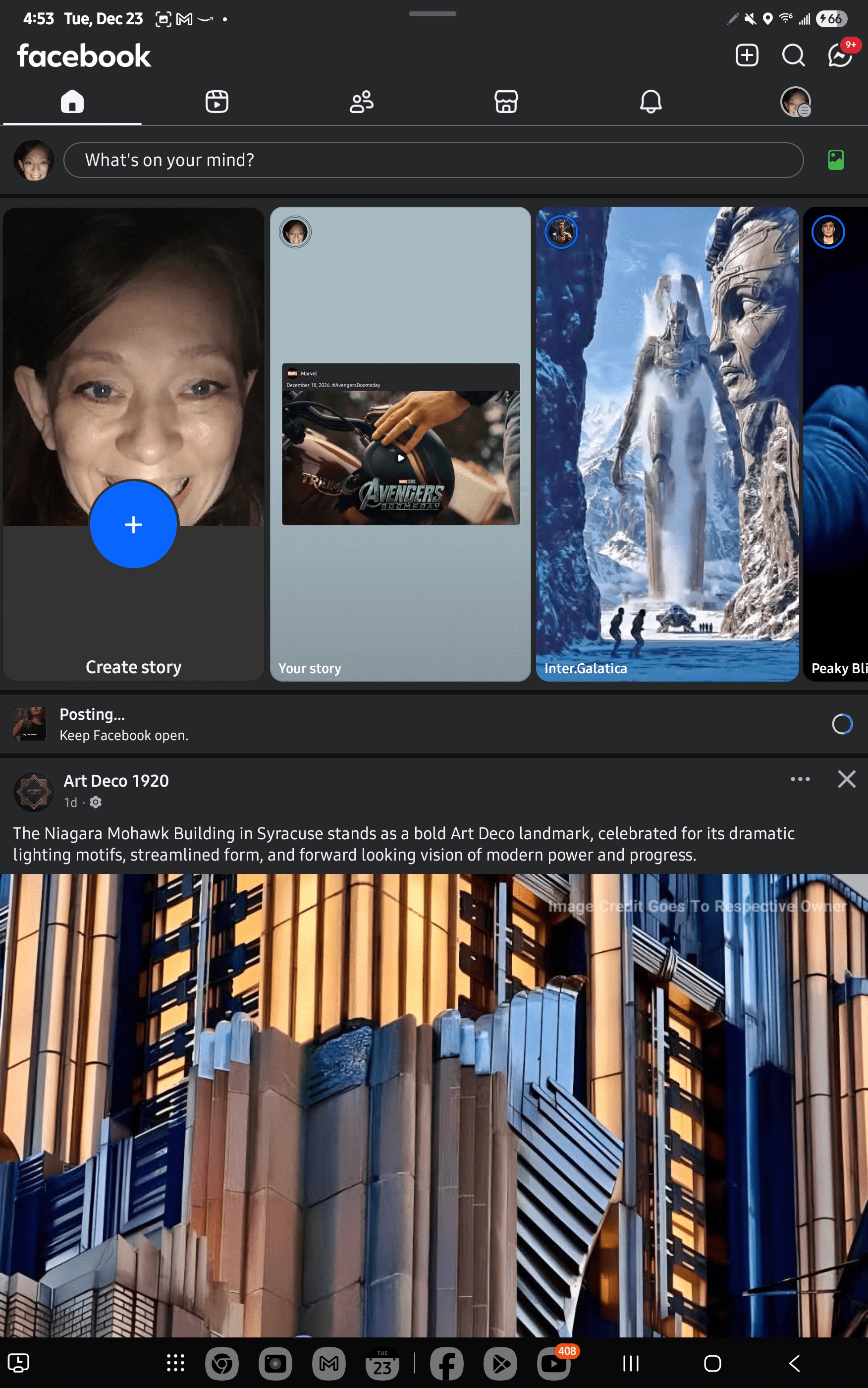Open the Marketplace tab

coord(506,102)
